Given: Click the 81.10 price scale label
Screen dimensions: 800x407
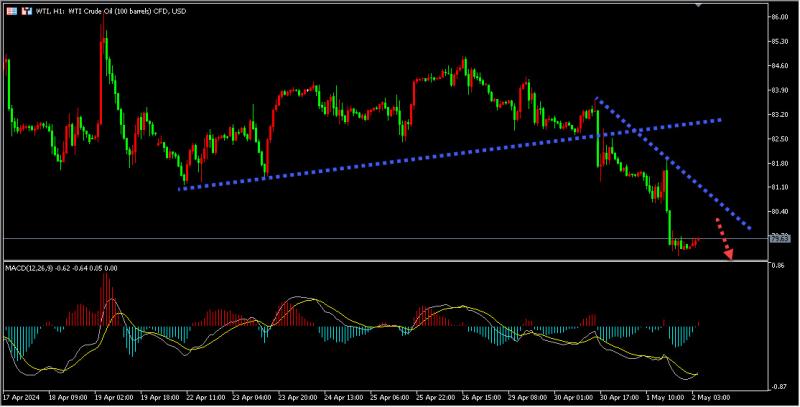Looking at the screenshot, I should [x=781, y=187].
